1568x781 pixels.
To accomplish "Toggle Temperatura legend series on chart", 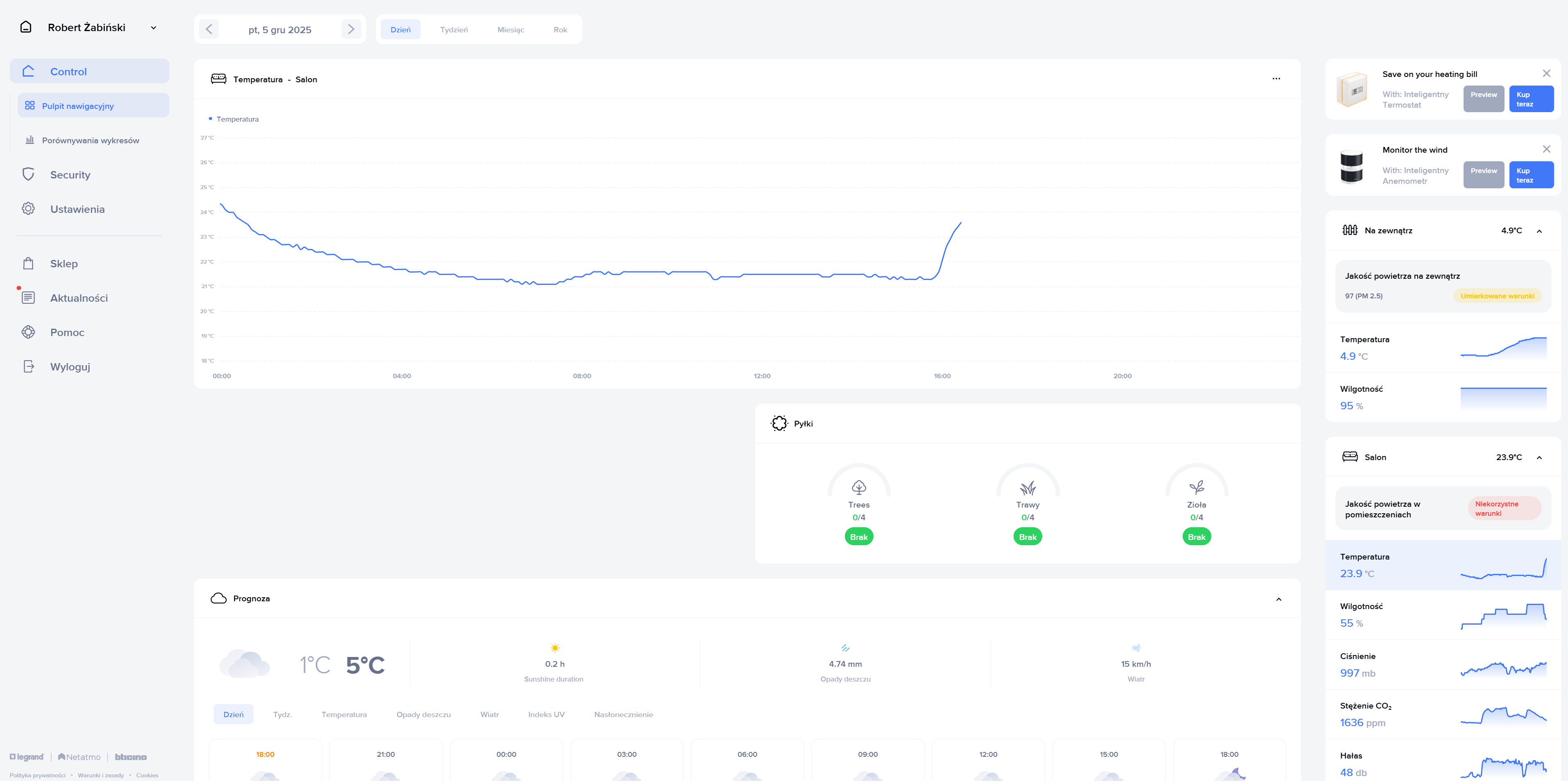I will tap(234, 119).
